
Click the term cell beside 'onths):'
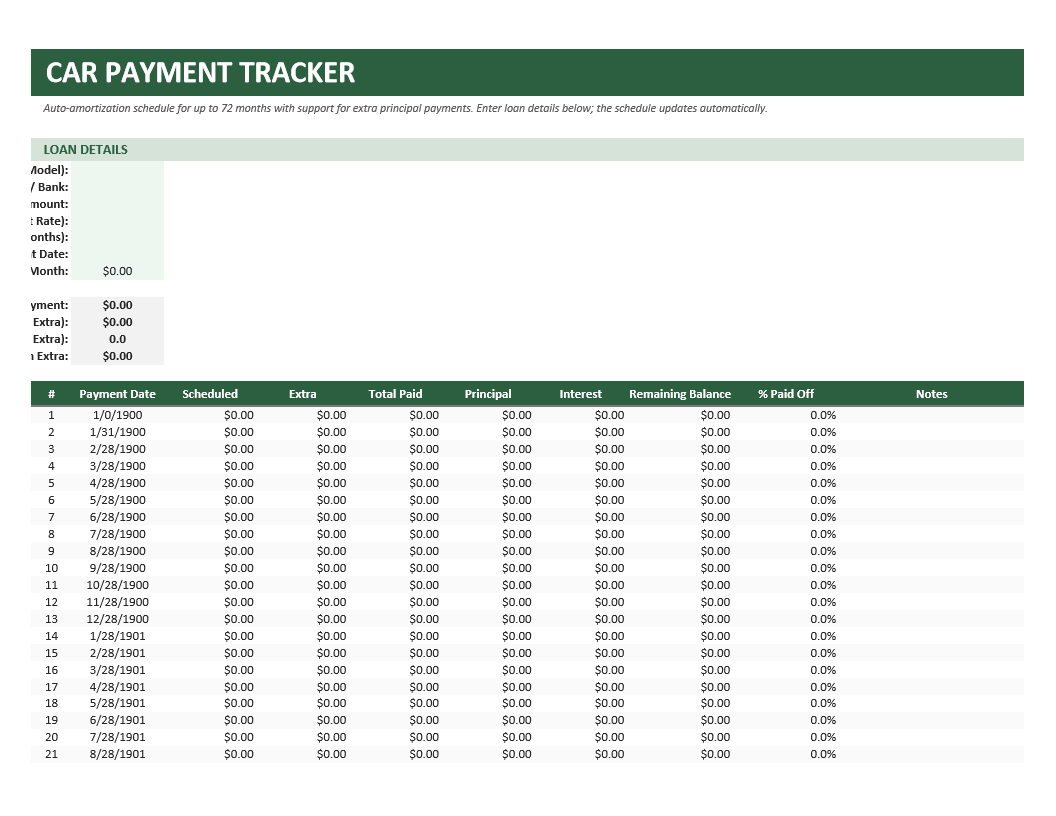click(117, 237)
